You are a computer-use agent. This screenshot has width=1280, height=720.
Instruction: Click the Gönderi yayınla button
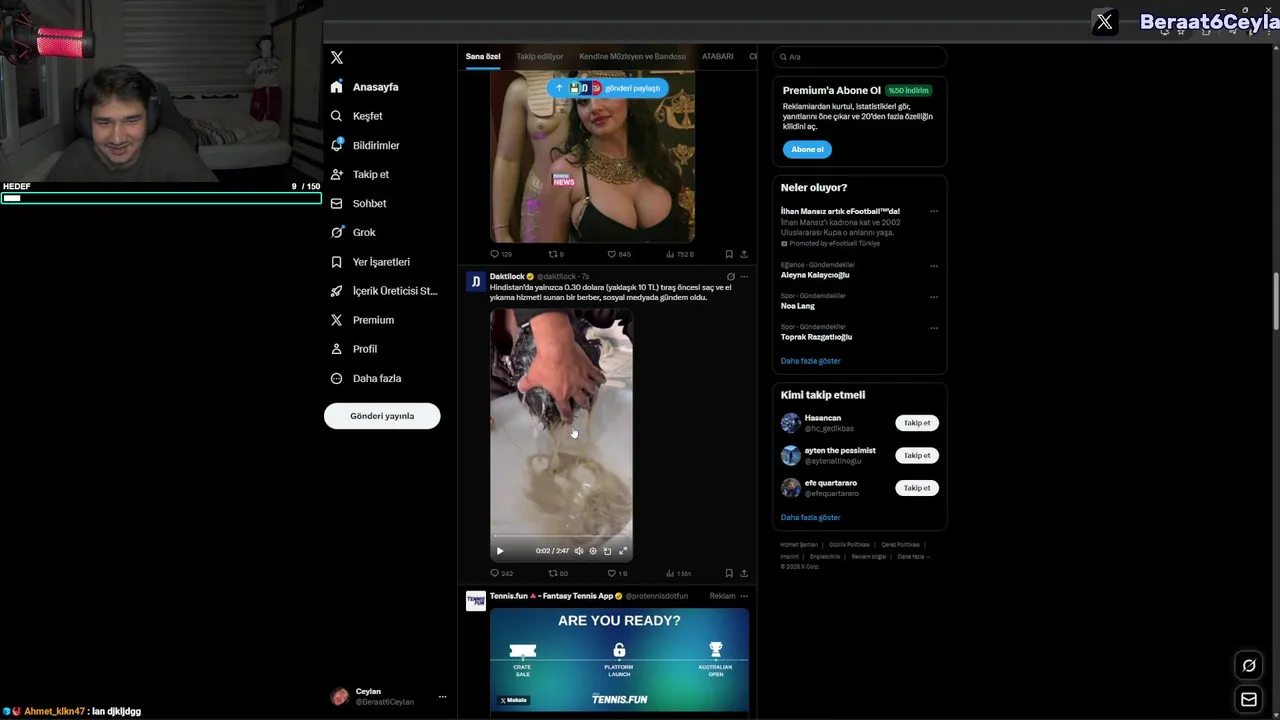[382, 416]
